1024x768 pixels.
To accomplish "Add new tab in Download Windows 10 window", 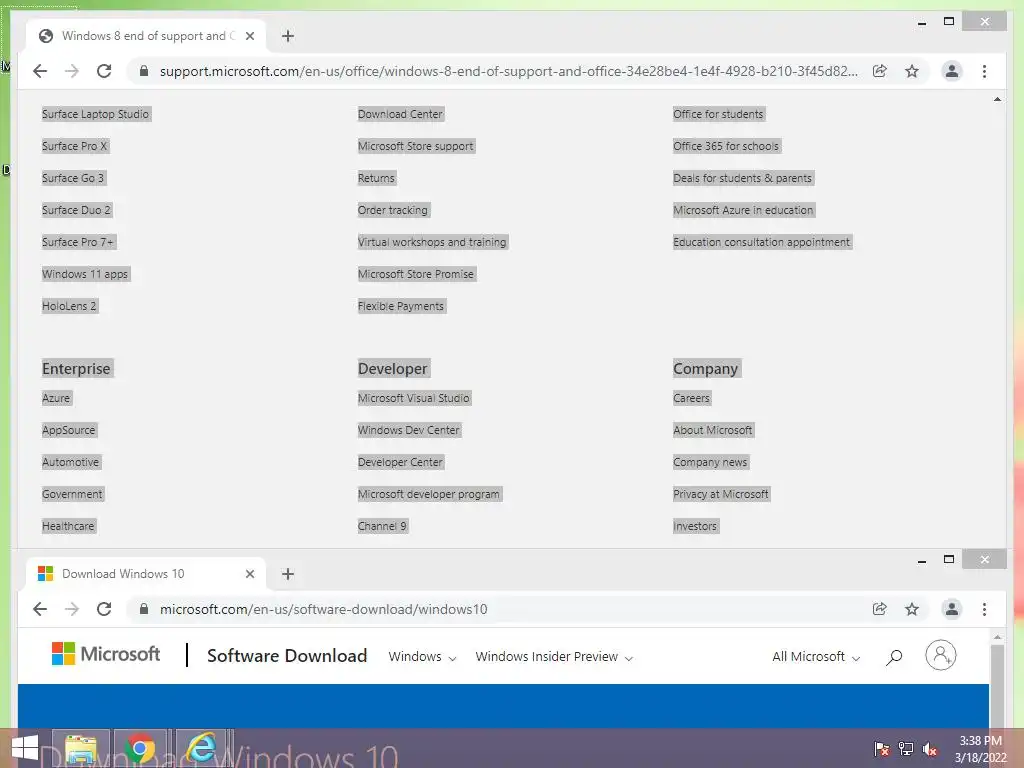I will [288, 574].
